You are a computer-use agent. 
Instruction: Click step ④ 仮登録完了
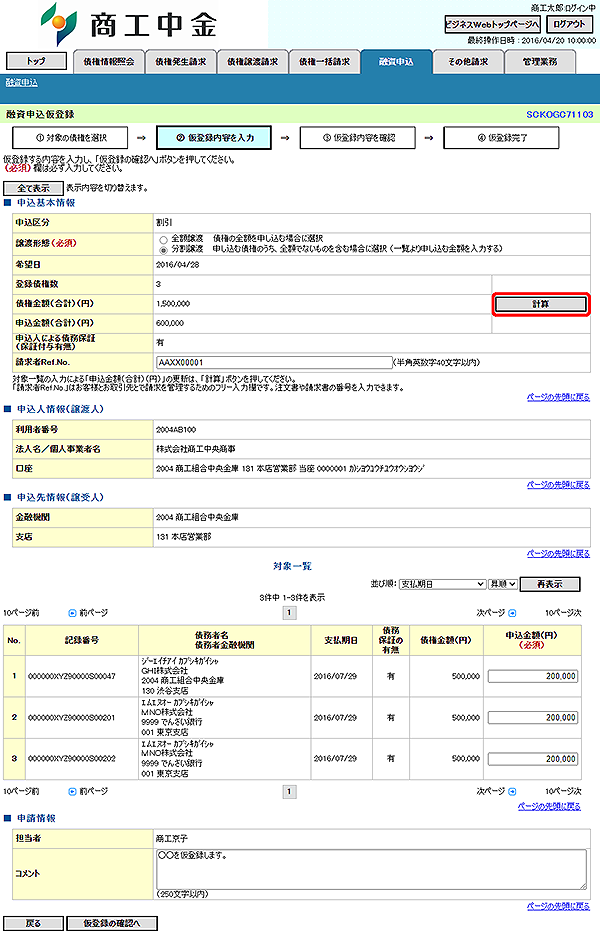point(501,138)
